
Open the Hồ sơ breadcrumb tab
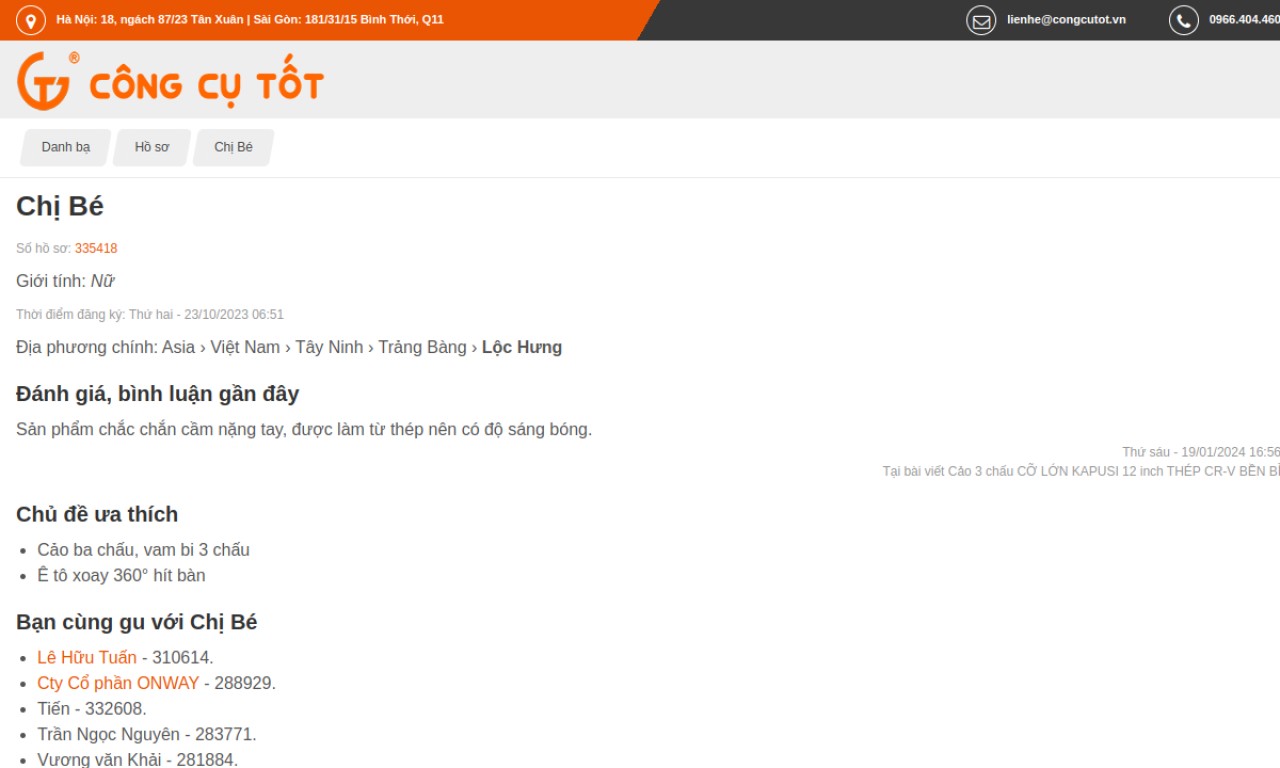point(152,147)
